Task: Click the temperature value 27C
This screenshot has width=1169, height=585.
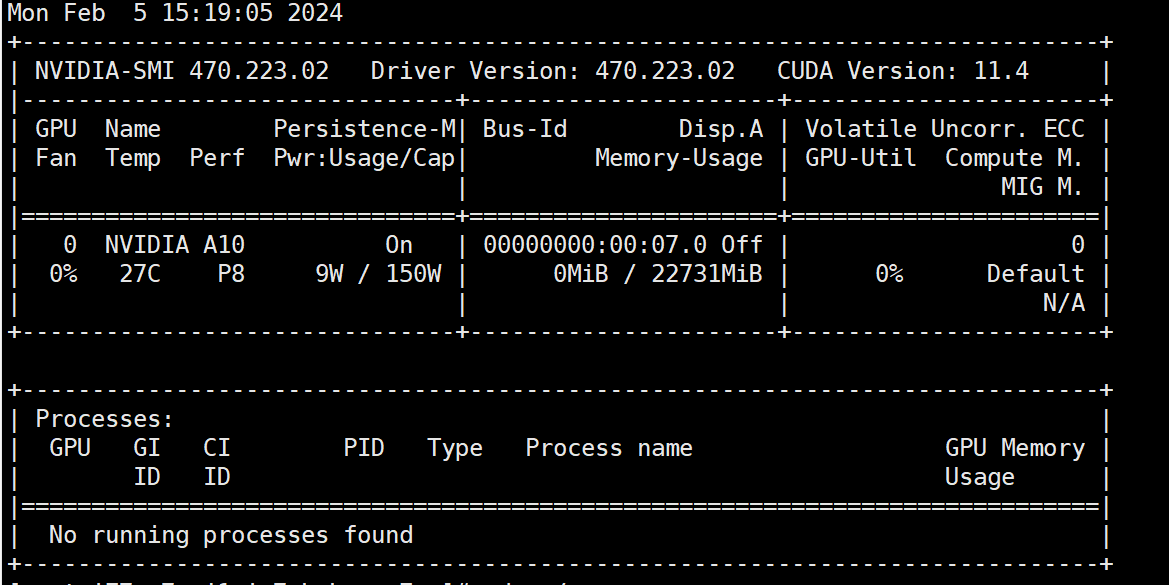Action: tap(140, 274)
